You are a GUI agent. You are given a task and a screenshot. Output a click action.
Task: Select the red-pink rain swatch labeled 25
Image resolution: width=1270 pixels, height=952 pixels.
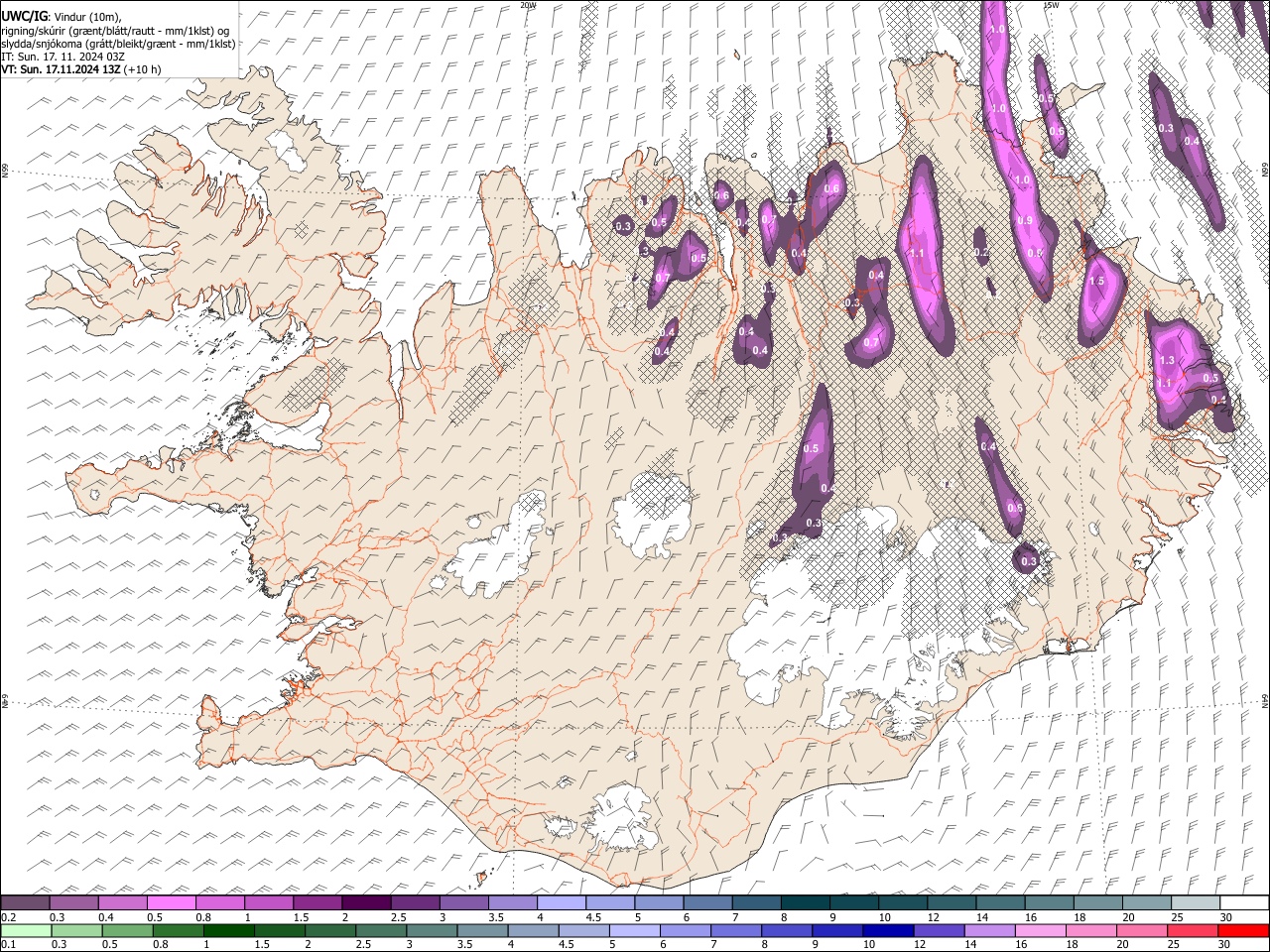click(1193, 930)
